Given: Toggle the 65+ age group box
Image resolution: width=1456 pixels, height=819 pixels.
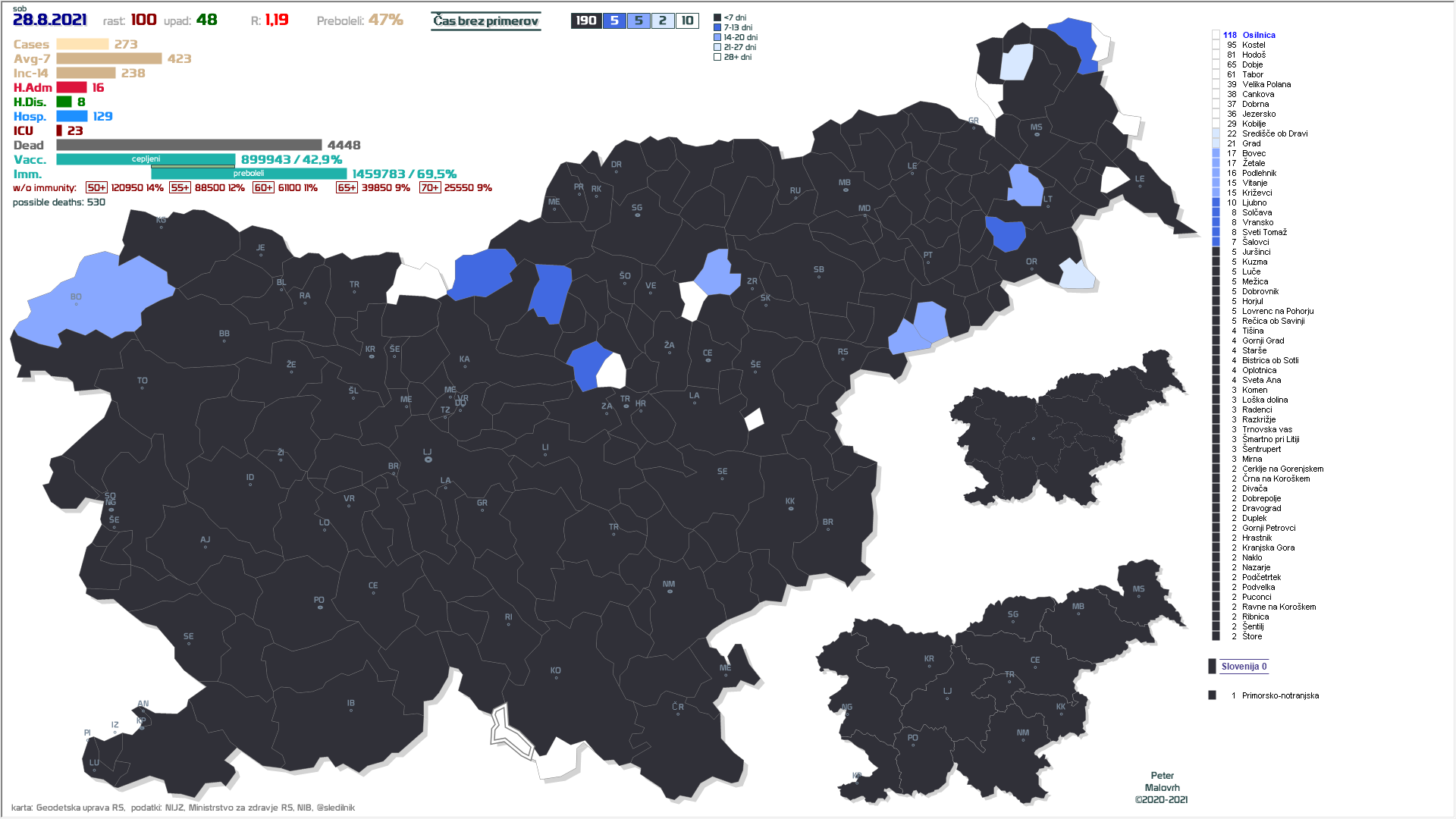Looking at the screenshot, I should pos(347,188).
